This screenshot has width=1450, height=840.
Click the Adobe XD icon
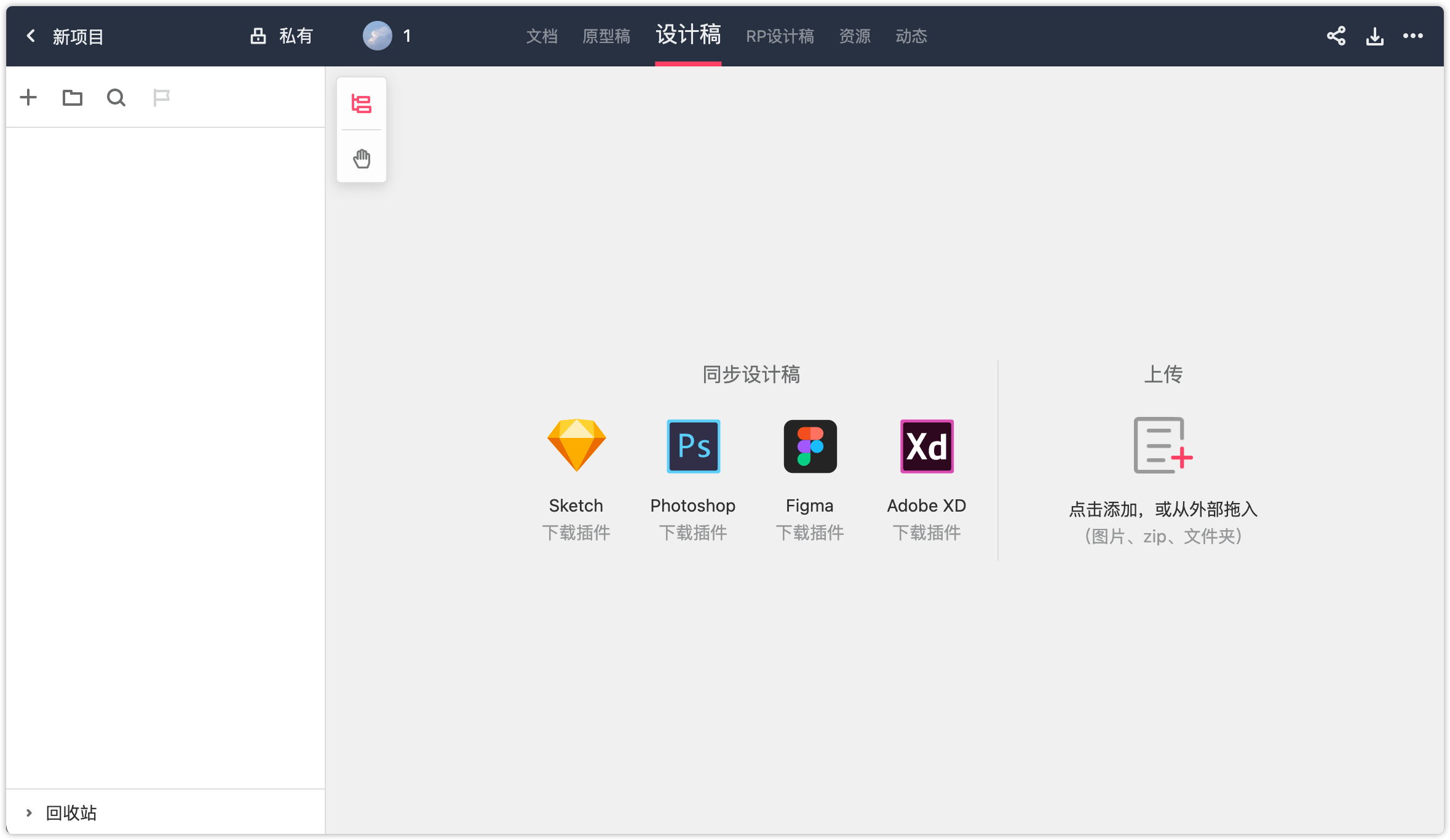click(x=927, y=446)
